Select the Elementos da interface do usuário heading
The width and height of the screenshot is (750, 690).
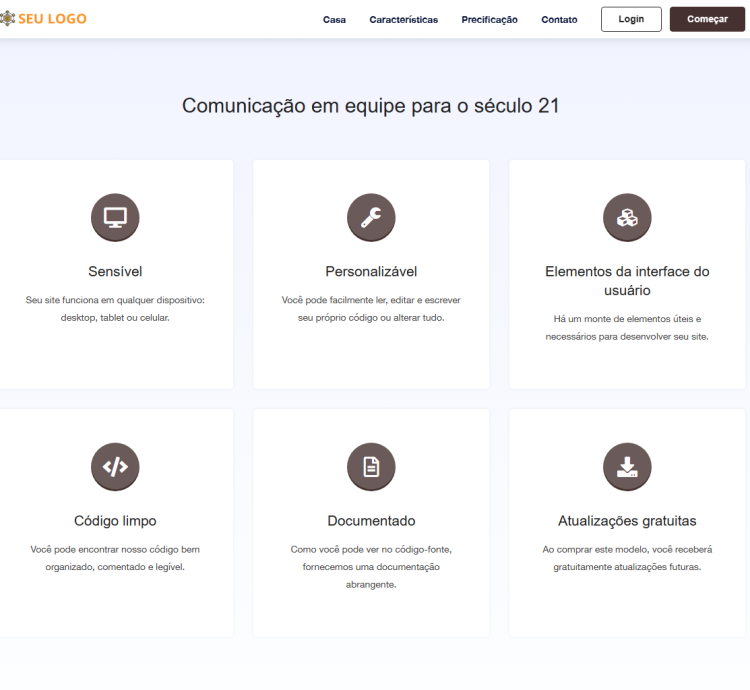627,281
